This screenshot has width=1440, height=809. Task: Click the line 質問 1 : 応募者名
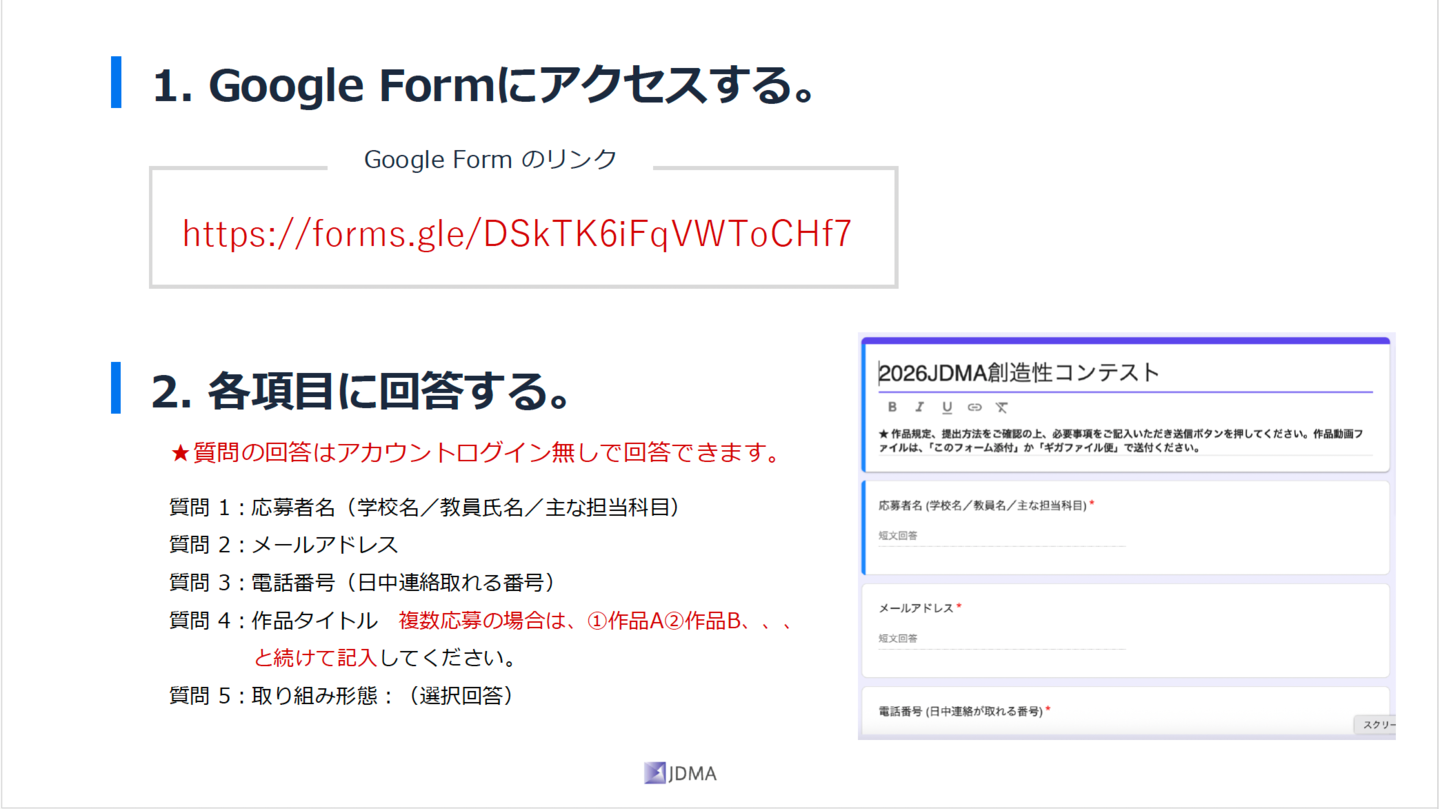point(425,508)
